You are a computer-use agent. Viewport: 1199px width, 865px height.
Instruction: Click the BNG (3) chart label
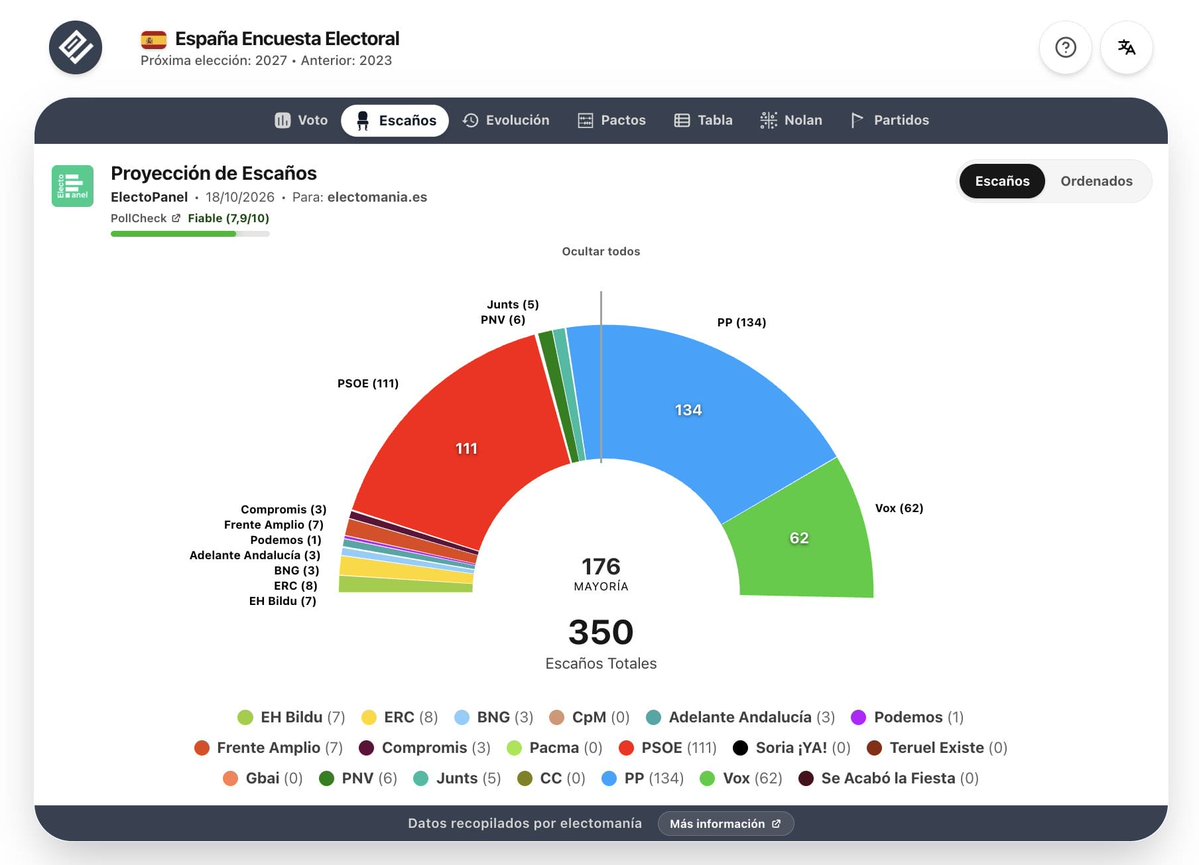point(297,571)
